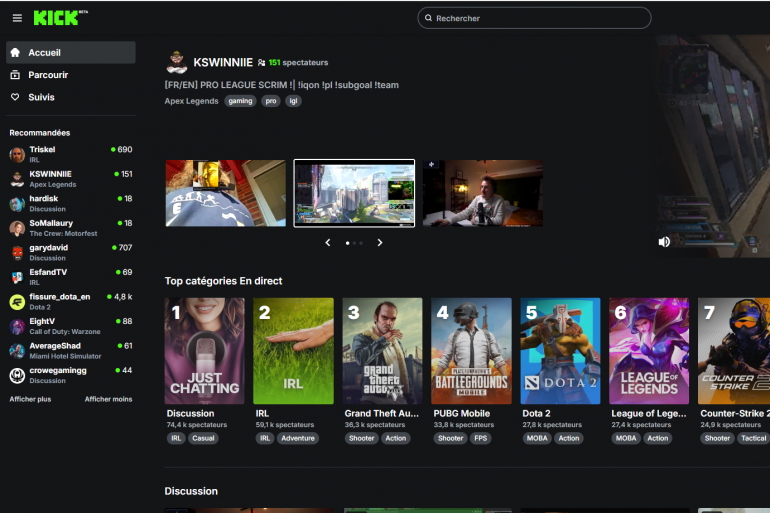Collapse recommended list with Afficher moins
The height and width of the screenshot is (513, 770).
point(108,399)
